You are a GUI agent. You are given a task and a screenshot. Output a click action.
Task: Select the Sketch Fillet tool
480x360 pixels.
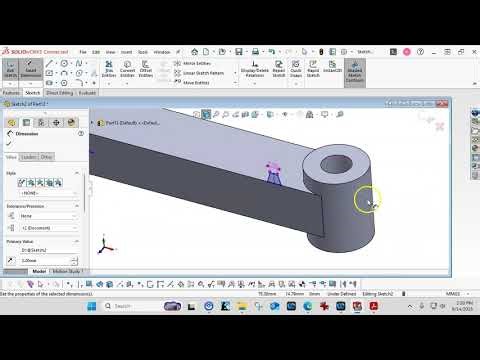click(79, 82)
